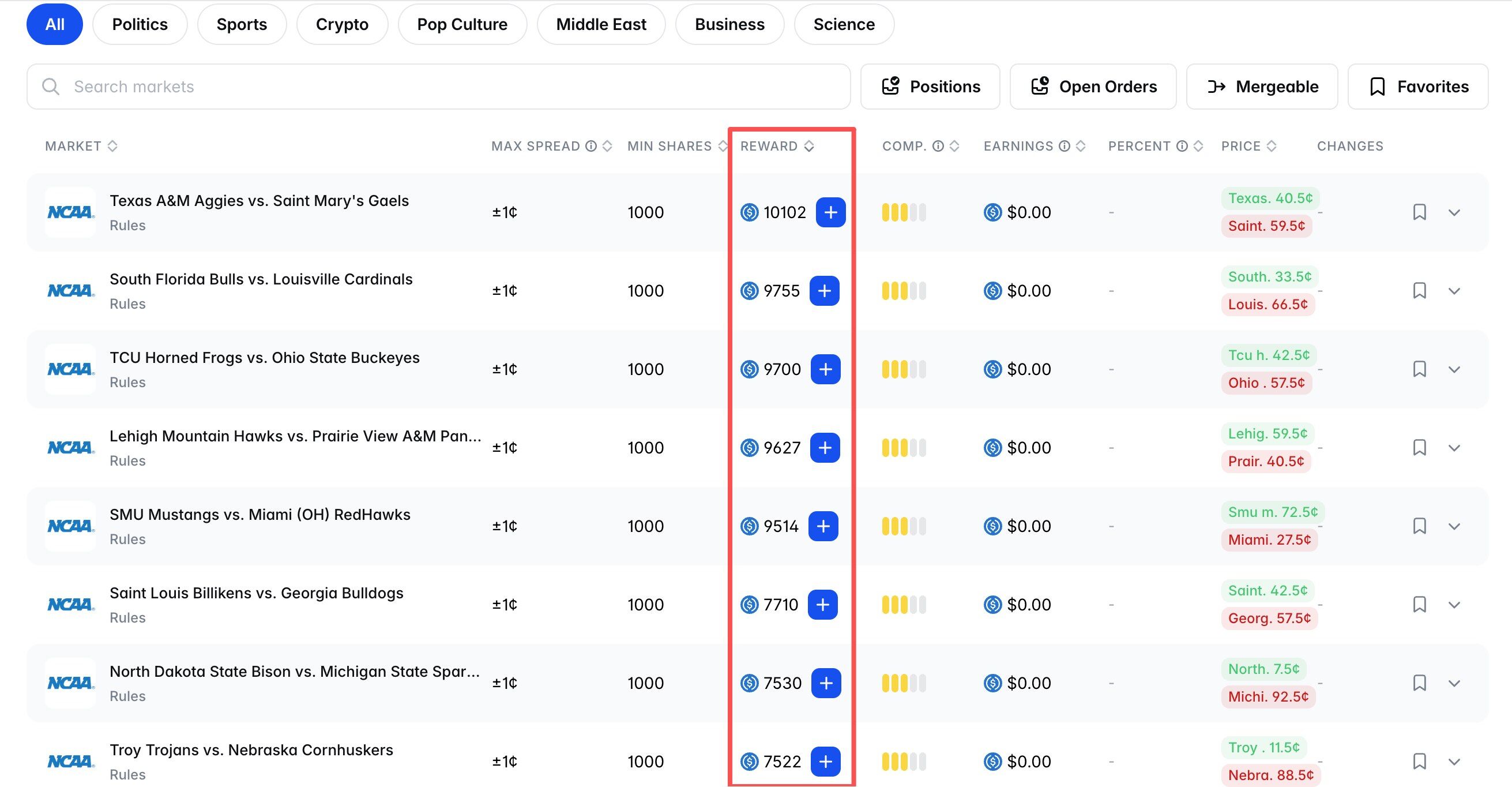Click plus button beside 10102 reward
Viewport: 1512px width, 787px height.
830,212
